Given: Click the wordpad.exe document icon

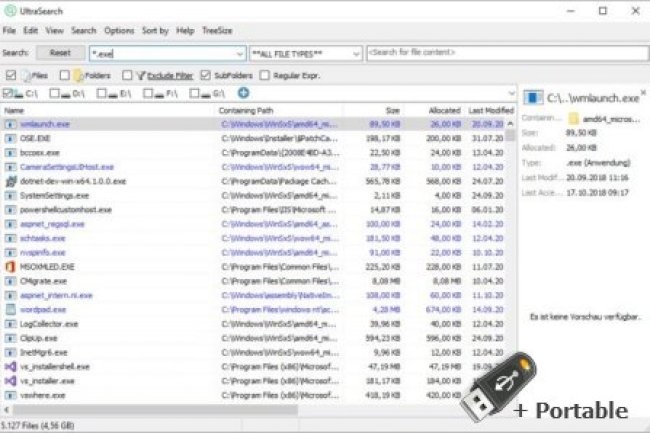Looking at the screenshot, I should click(x=10, y=310).
